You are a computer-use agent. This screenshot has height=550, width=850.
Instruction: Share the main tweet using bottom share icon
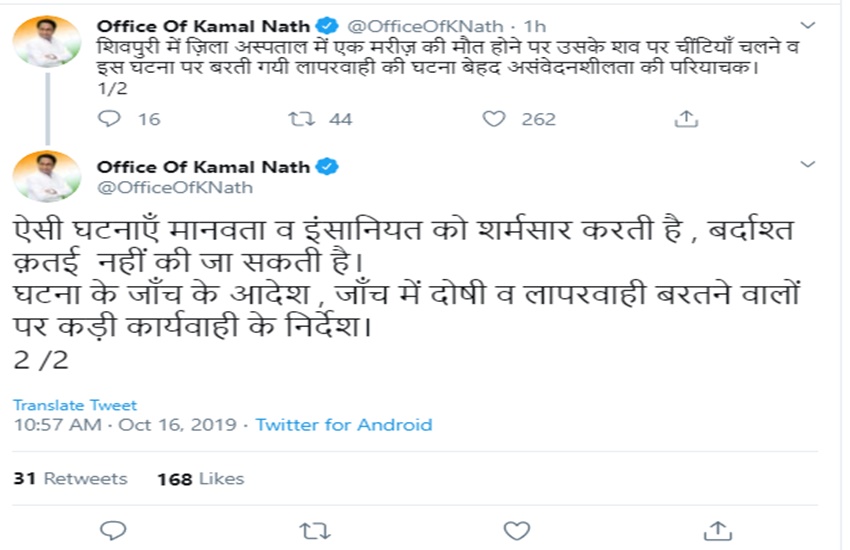pyautogui.click(x=717, y=528)
